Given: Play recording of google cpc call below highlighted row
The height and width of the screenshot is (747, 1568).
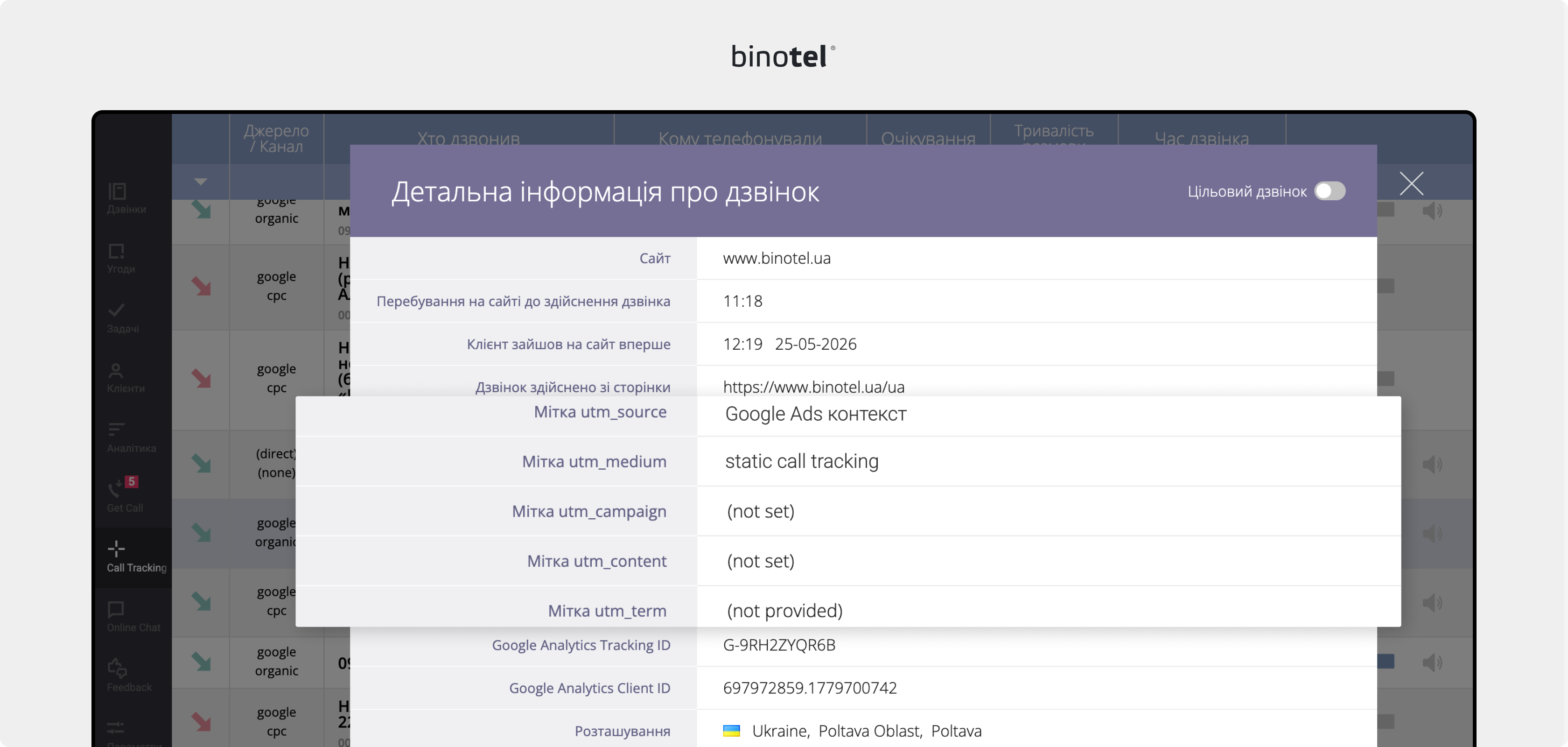Looking at the screenshot, I should [x=1432, y=603].
